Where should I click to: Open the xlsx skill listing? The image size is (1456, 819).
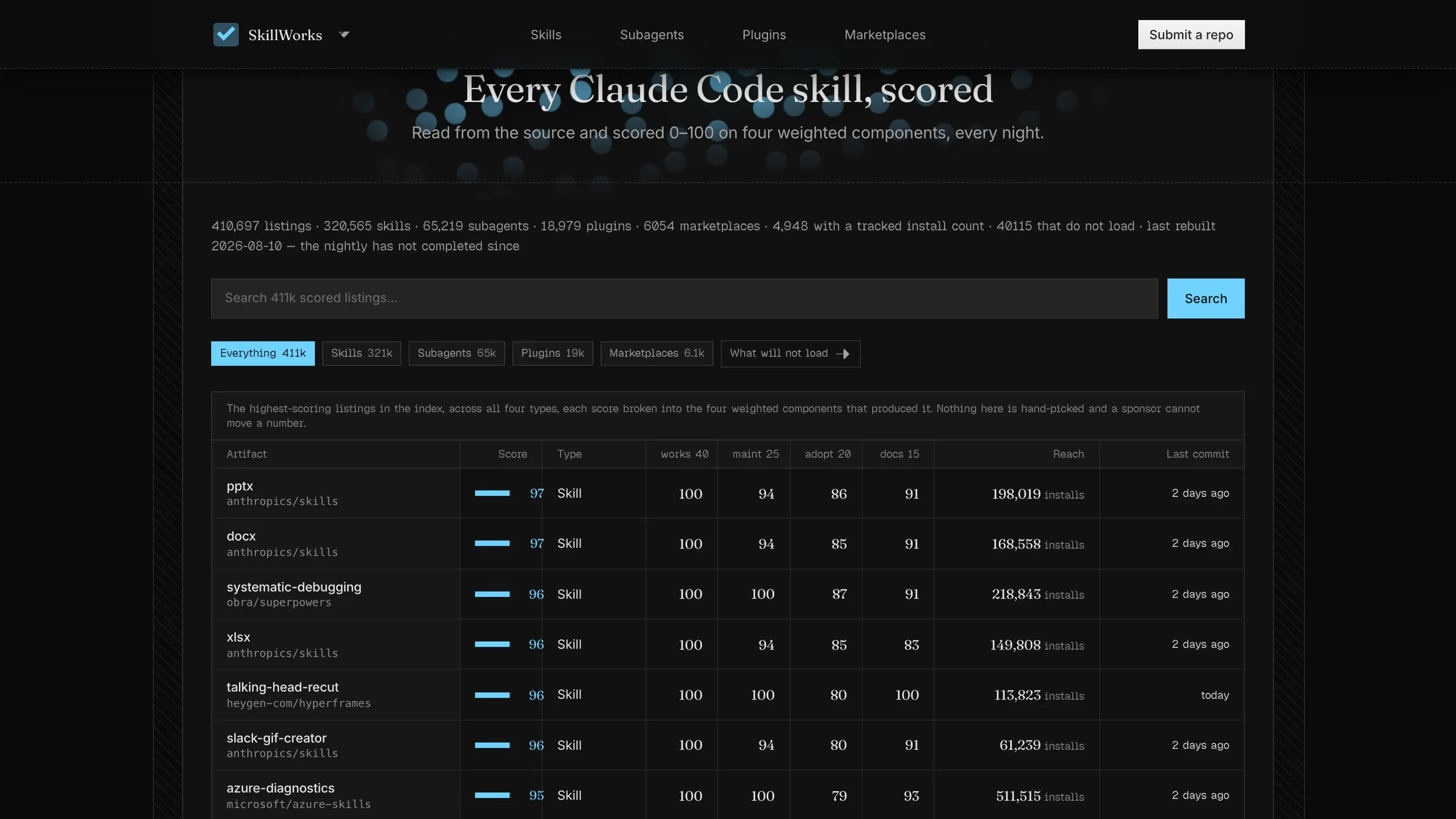(x=238, y=637)
